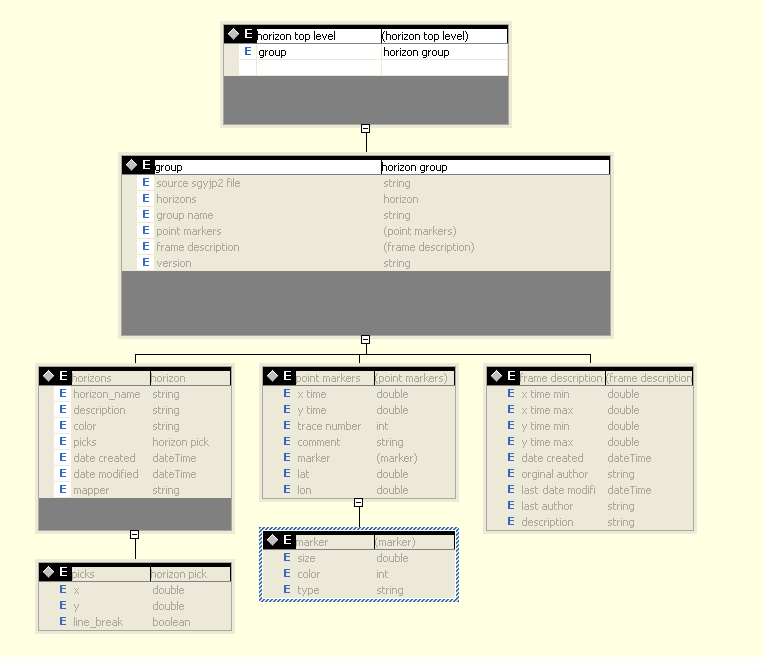This screenshot has height=657, width=764.
Task: Collapse children of horizon top level box
Action: (365, 129)
